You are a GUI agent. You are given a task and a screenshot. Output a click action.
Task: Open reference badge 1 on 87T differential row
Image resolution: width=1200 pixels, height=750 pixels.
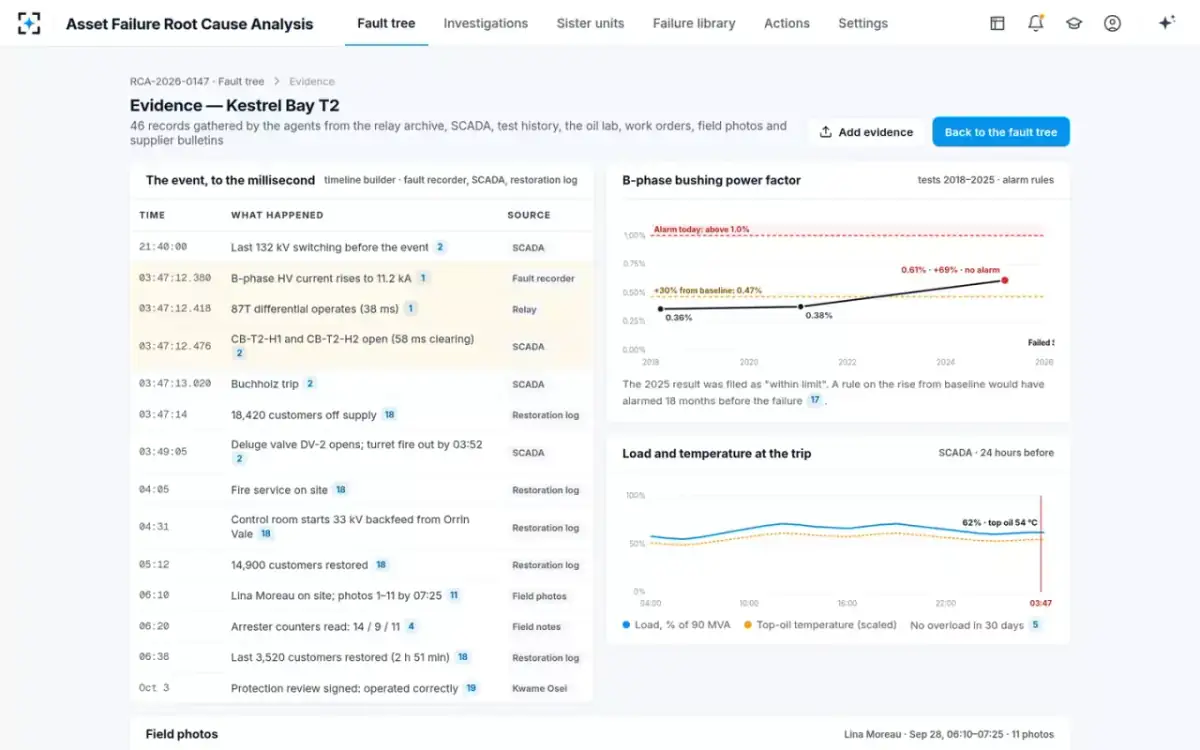click(x=411, y=309)
